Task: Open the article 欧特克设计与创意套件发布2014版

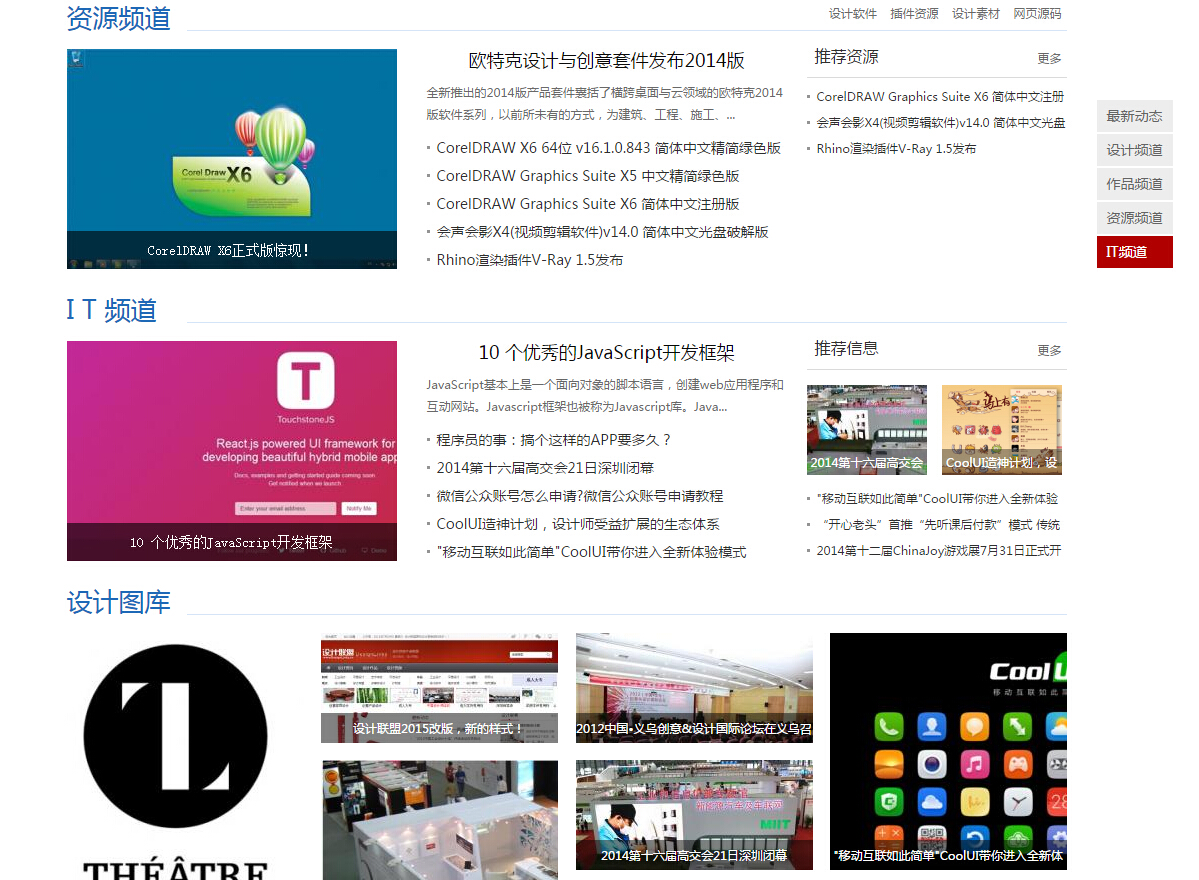Action: point(606,60)
